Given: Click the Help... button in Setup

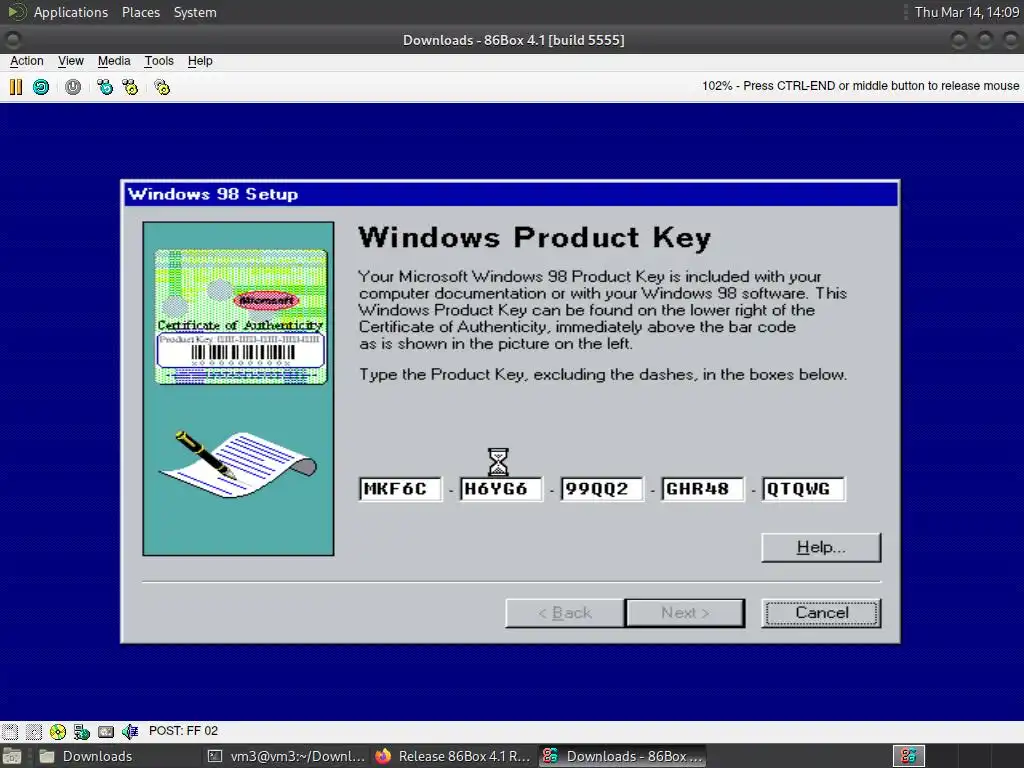Looking at the screenshot, I should (821, 547).
